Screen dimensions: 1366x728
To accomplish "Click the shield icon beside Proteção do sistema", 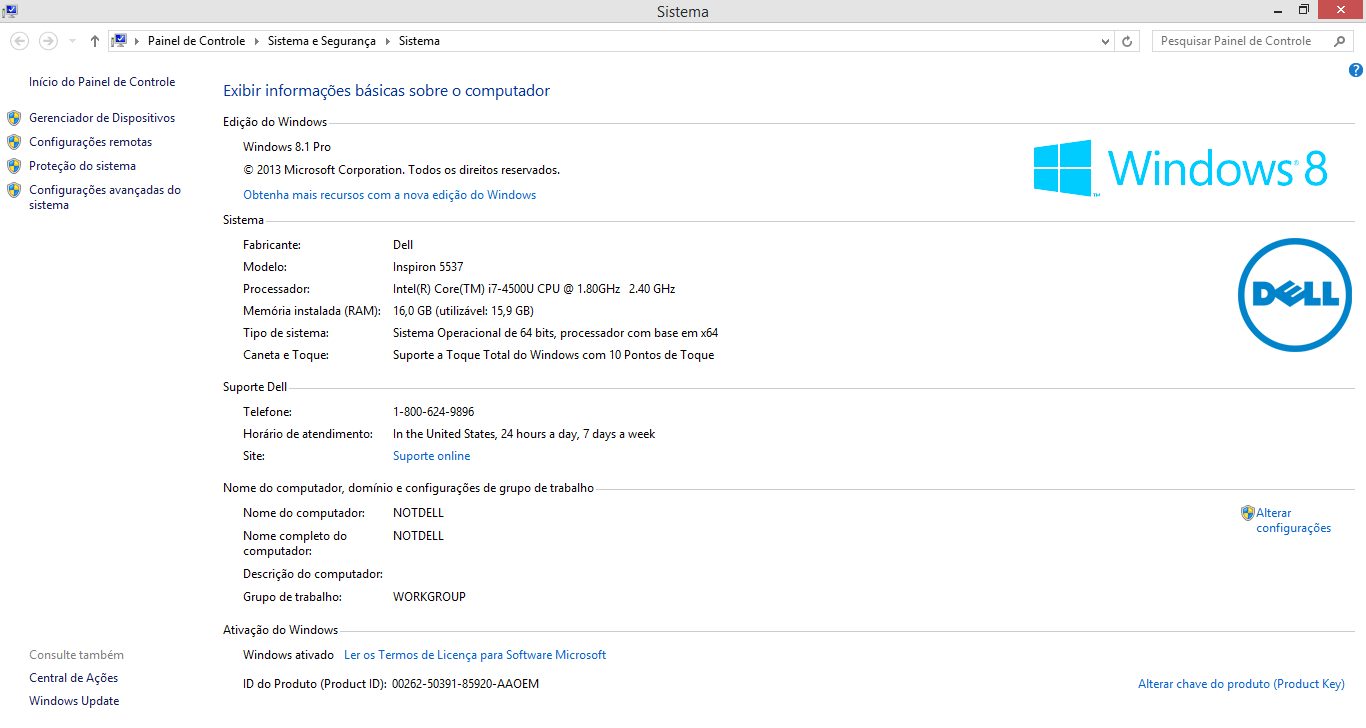I will [x=14, y=166].
